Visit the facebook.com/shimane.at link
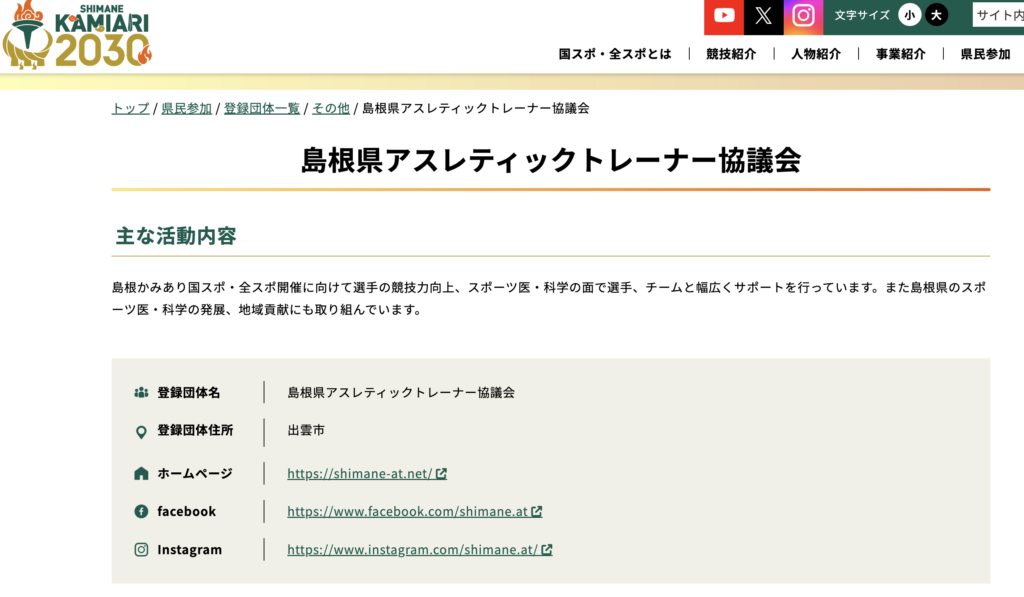This screenshot has width=1024, height=597. pos(407,512)
